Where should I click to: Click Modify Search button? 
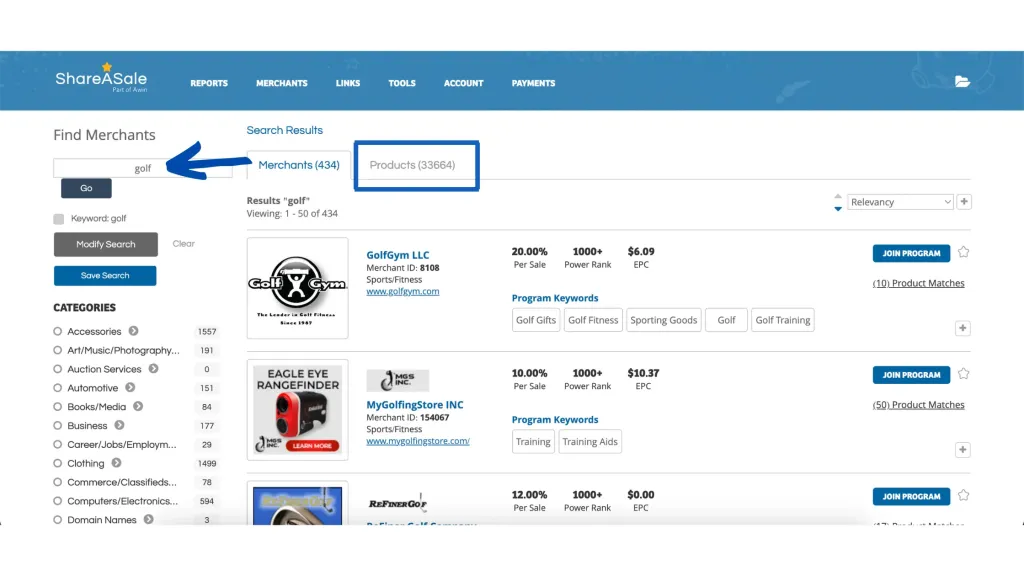click(106, 244)
